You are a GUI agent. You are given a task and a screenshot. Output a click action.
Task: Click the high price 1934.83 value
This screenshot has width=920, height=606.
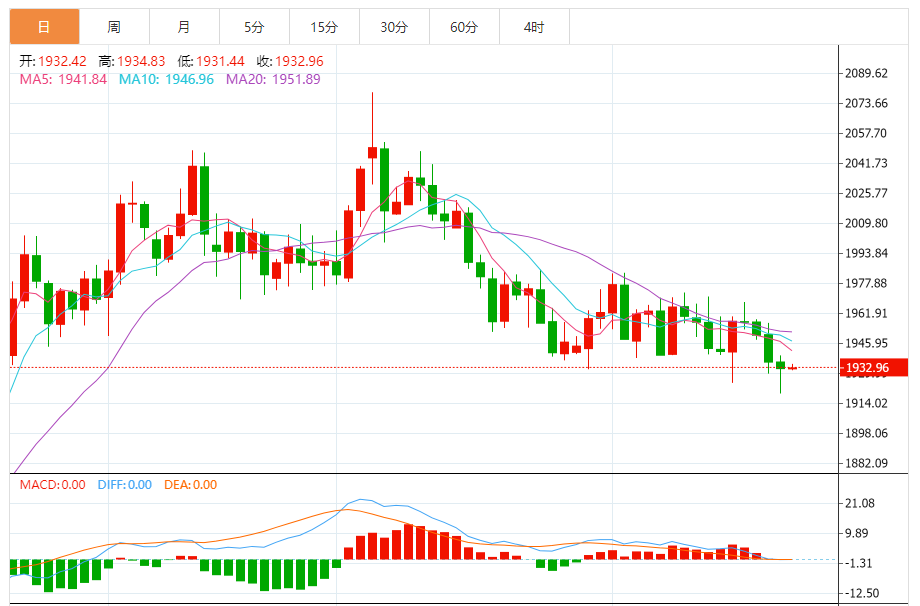[x=141, y=61]
